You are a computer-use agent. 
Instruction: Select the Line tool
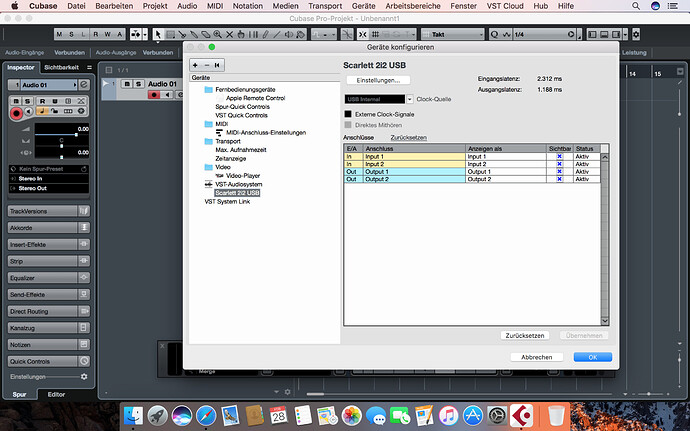click(277, 34)
